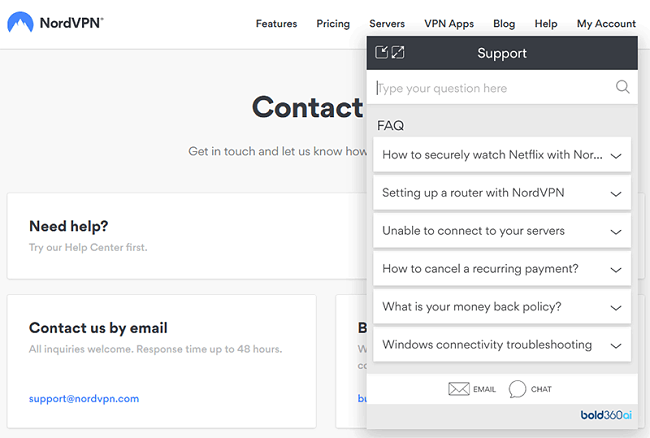650x438 pixels.
Task: Click the 'Need help?' card heading
Action: pos(68,226)
